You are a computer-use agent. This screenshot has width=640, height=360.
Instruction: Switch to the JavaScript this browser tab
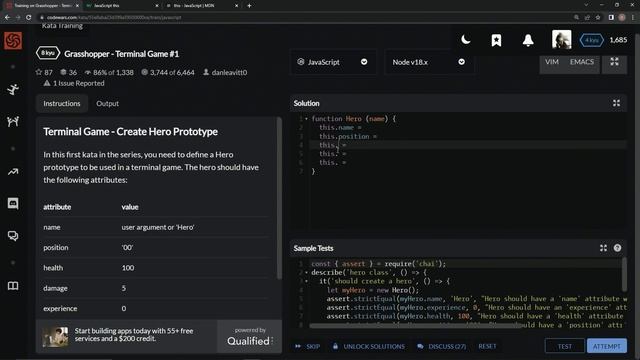(x=121, y=6)
